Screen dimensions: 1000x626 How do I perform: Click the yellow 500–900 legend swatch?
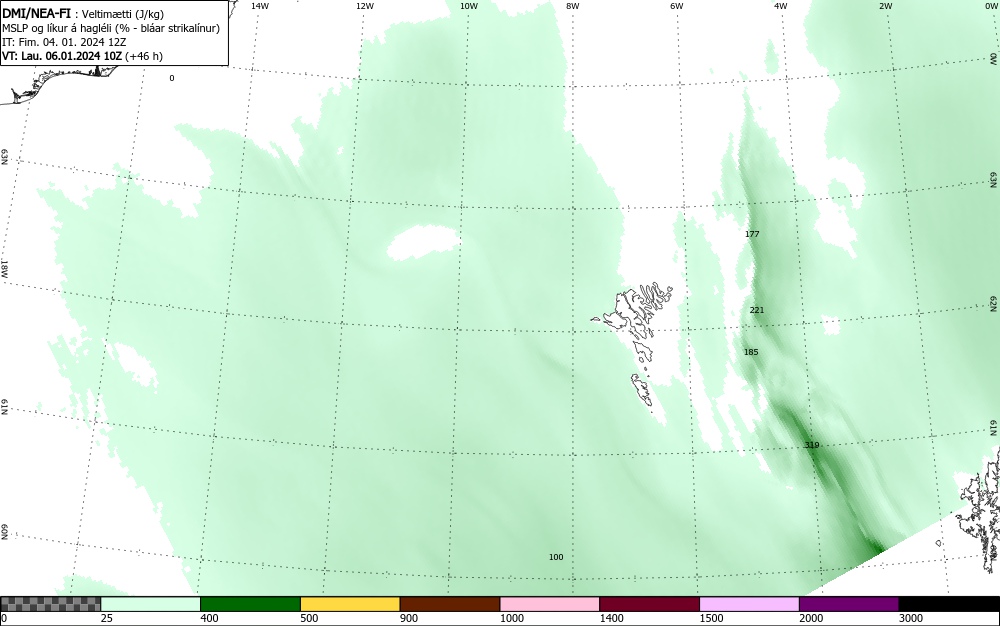click(350, 604)
